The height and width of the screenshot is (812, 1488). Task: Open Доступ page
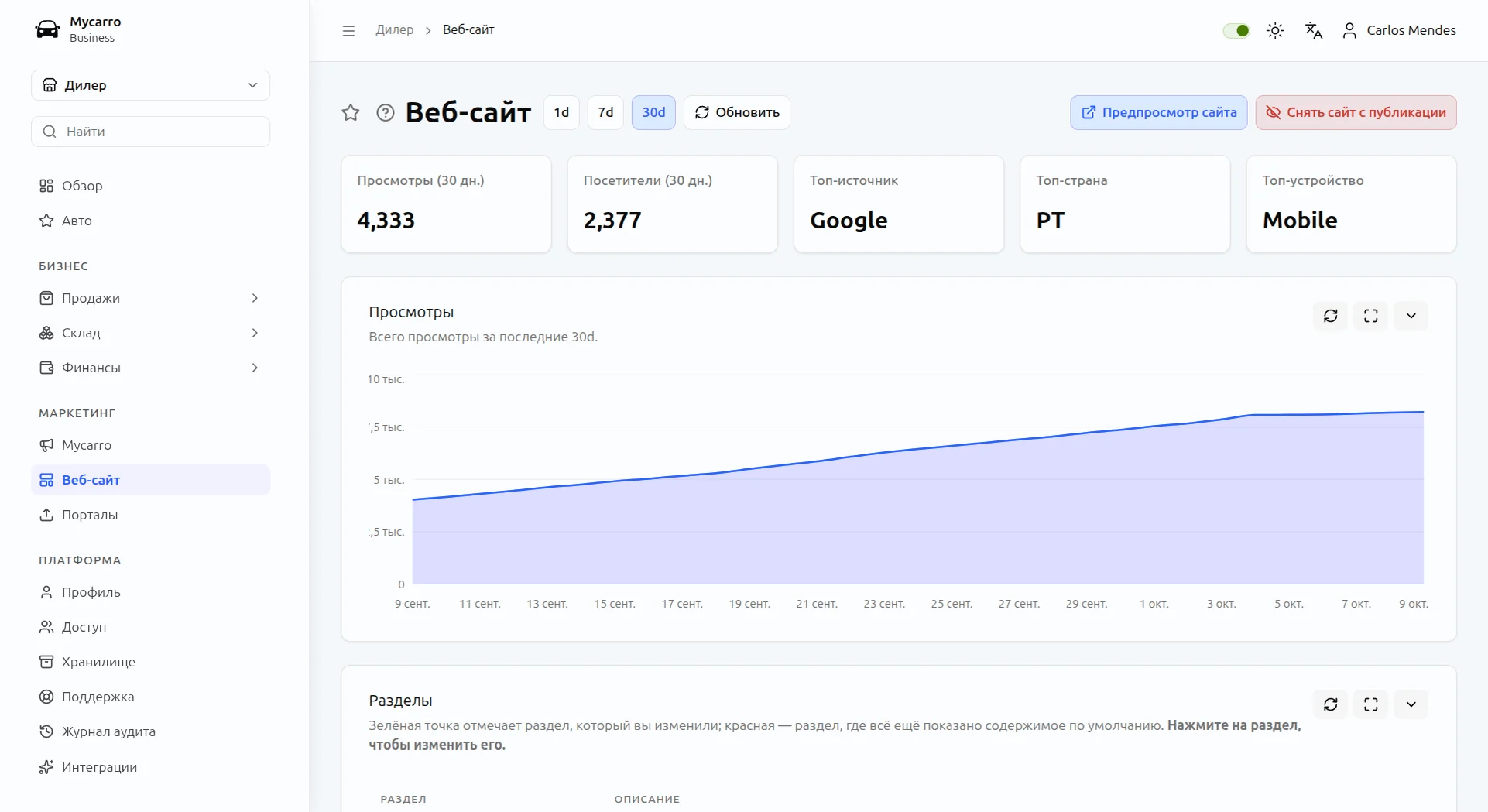pyautogui.click(x=151, y=627)
